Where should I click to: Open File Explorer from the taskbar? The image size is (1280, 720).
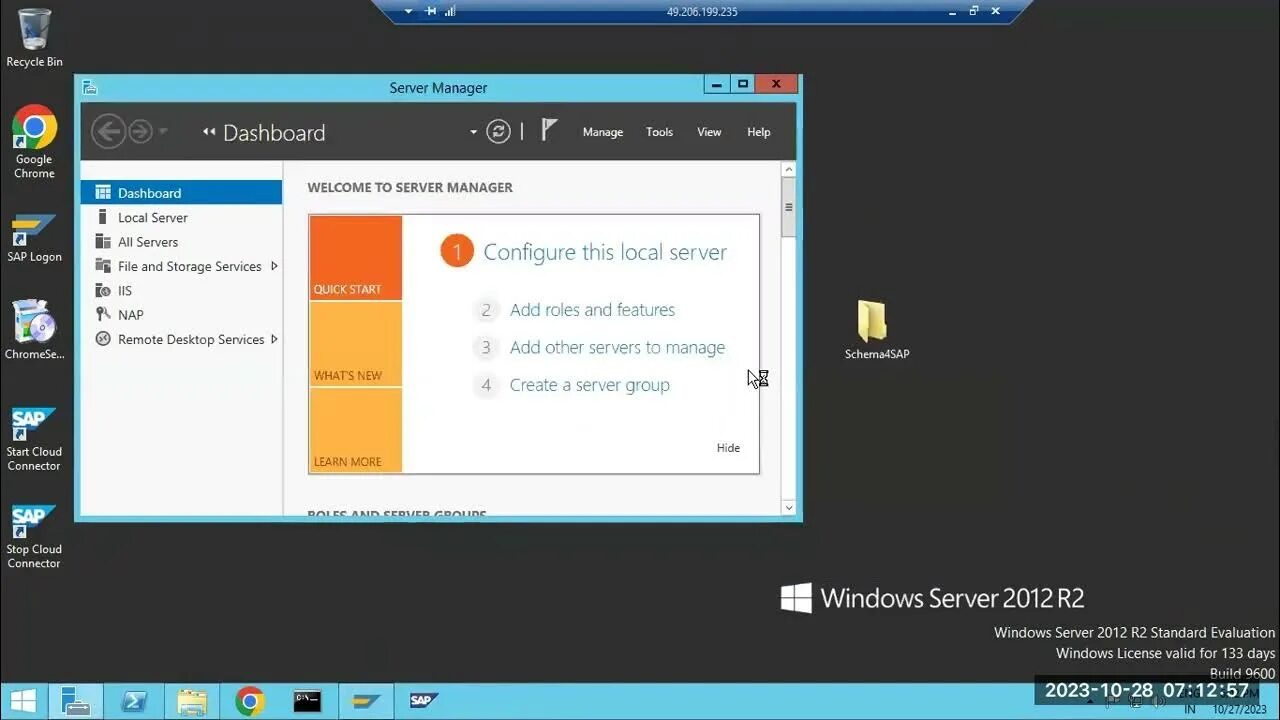pos(192,701)
